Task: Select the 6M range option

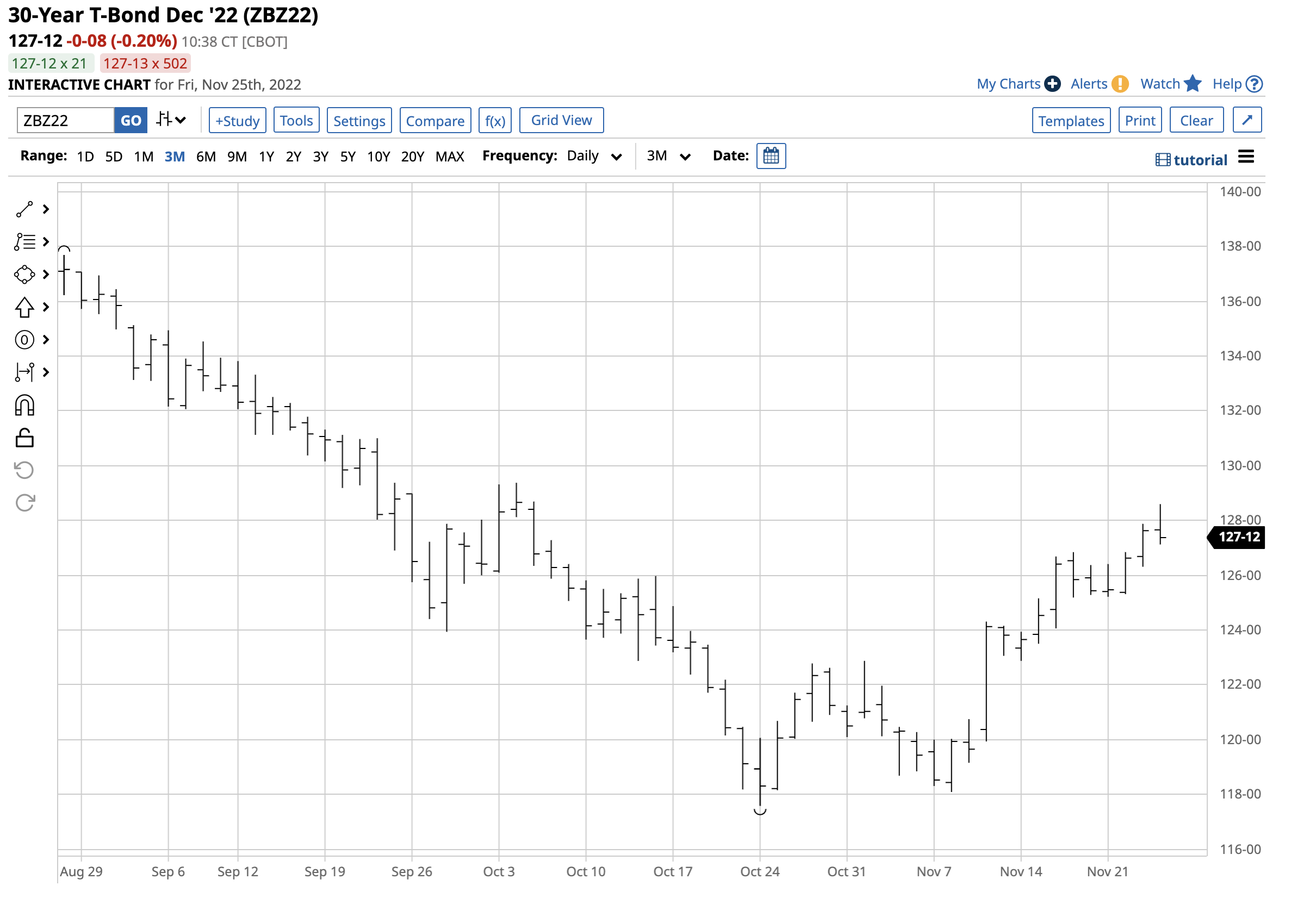Action: point(206,157)
